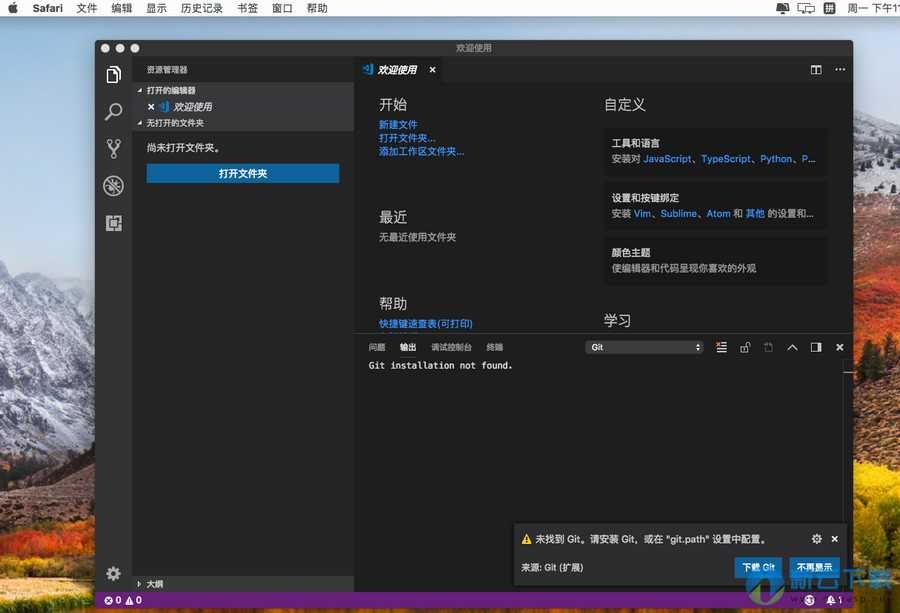The height and width of the screenshot is (613, 900).
Task: Open the notification settings gear
Action: pyautogui.click(x=817, y=538)
